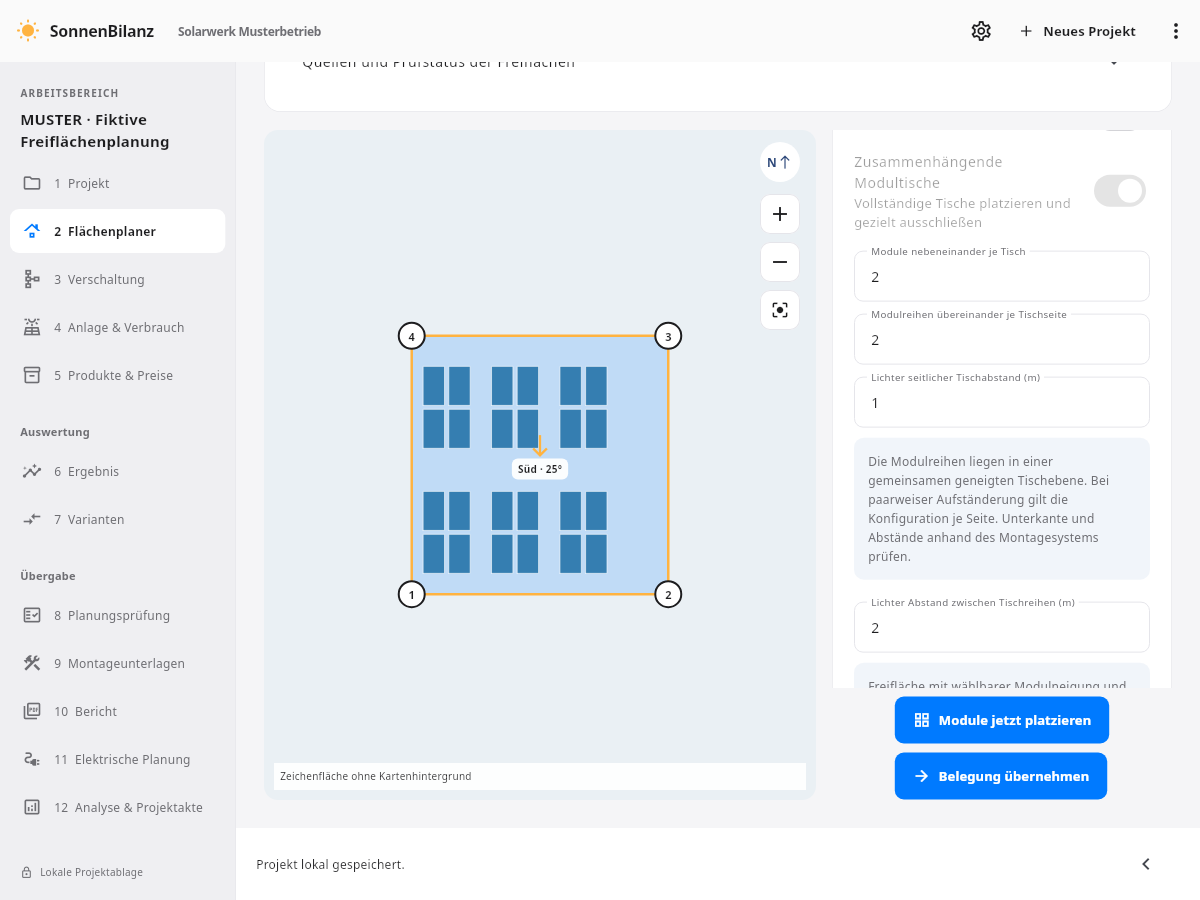Screen dimensions: 1200x900
Task: Click the Modulreihen übereinander je Tischseite field
Action: [x=1002, y=339]
